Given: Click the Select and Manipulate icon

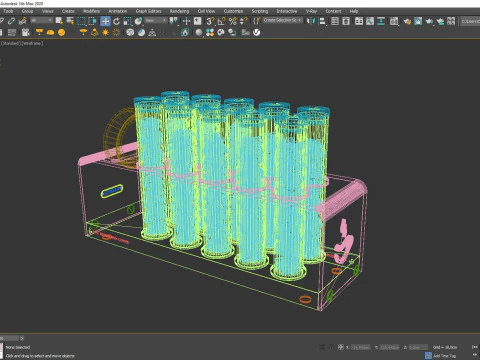Looking at the screenshot, I should tap(186, 21).
